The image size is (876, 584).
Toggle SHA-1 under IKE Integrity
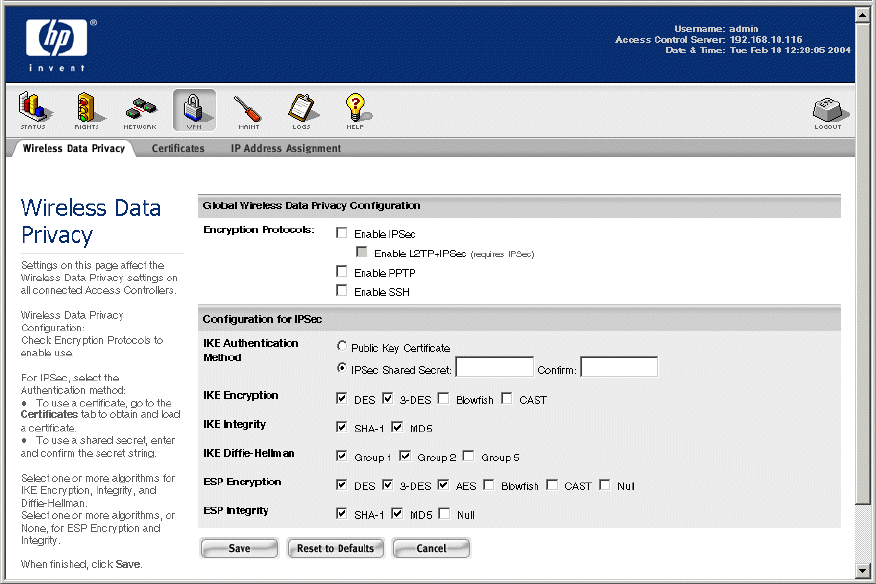341,427
